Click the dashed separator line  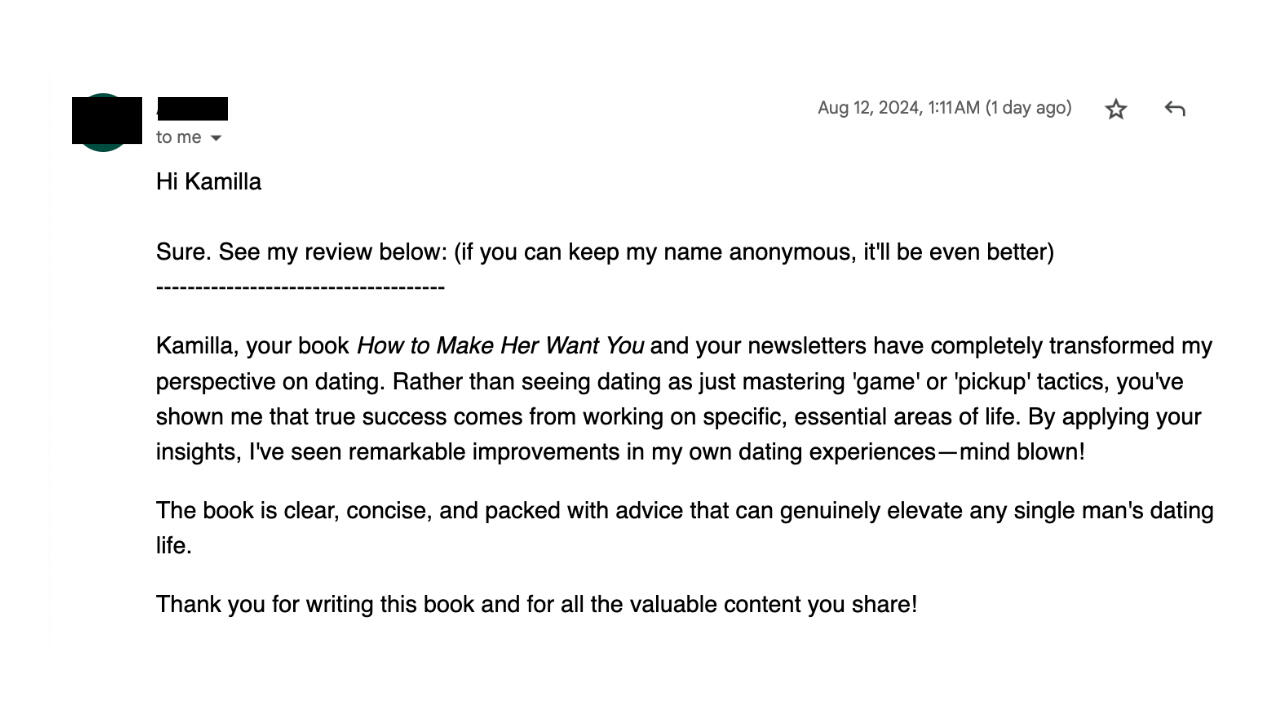(x=300, y=288)
